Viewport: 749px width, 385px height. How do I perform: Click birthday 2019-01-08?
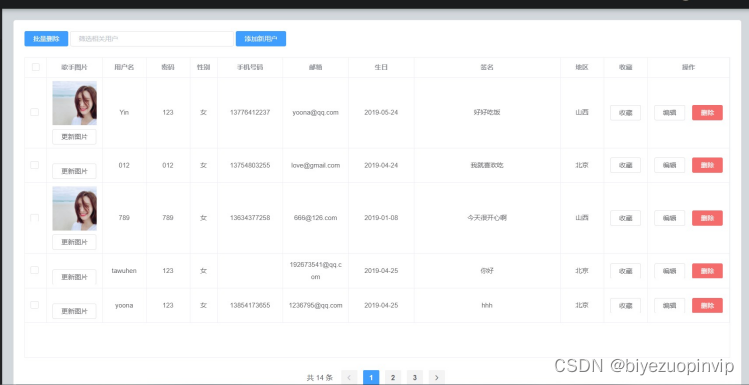pyautogui.click(x=381, y=218)
